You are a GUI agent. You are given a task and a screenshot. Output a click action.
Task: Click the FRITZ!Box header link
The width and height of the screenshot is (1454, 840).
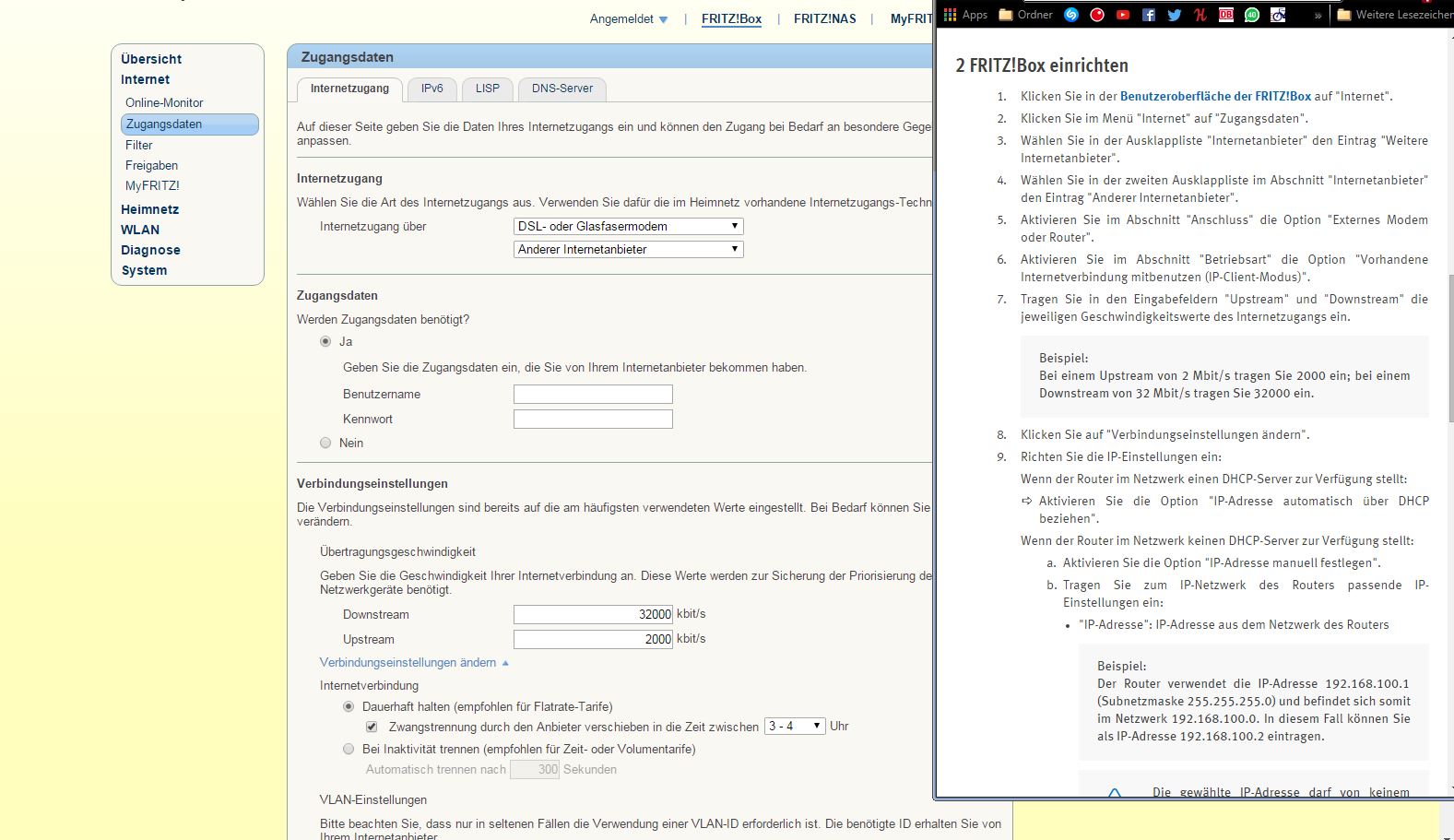click(731, 18)
